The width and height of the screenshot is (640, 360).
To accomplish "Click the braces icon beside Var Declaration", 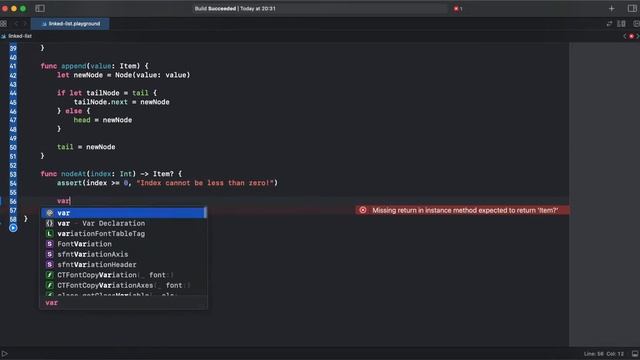I will pyautogui.click(x=49, y=223).
